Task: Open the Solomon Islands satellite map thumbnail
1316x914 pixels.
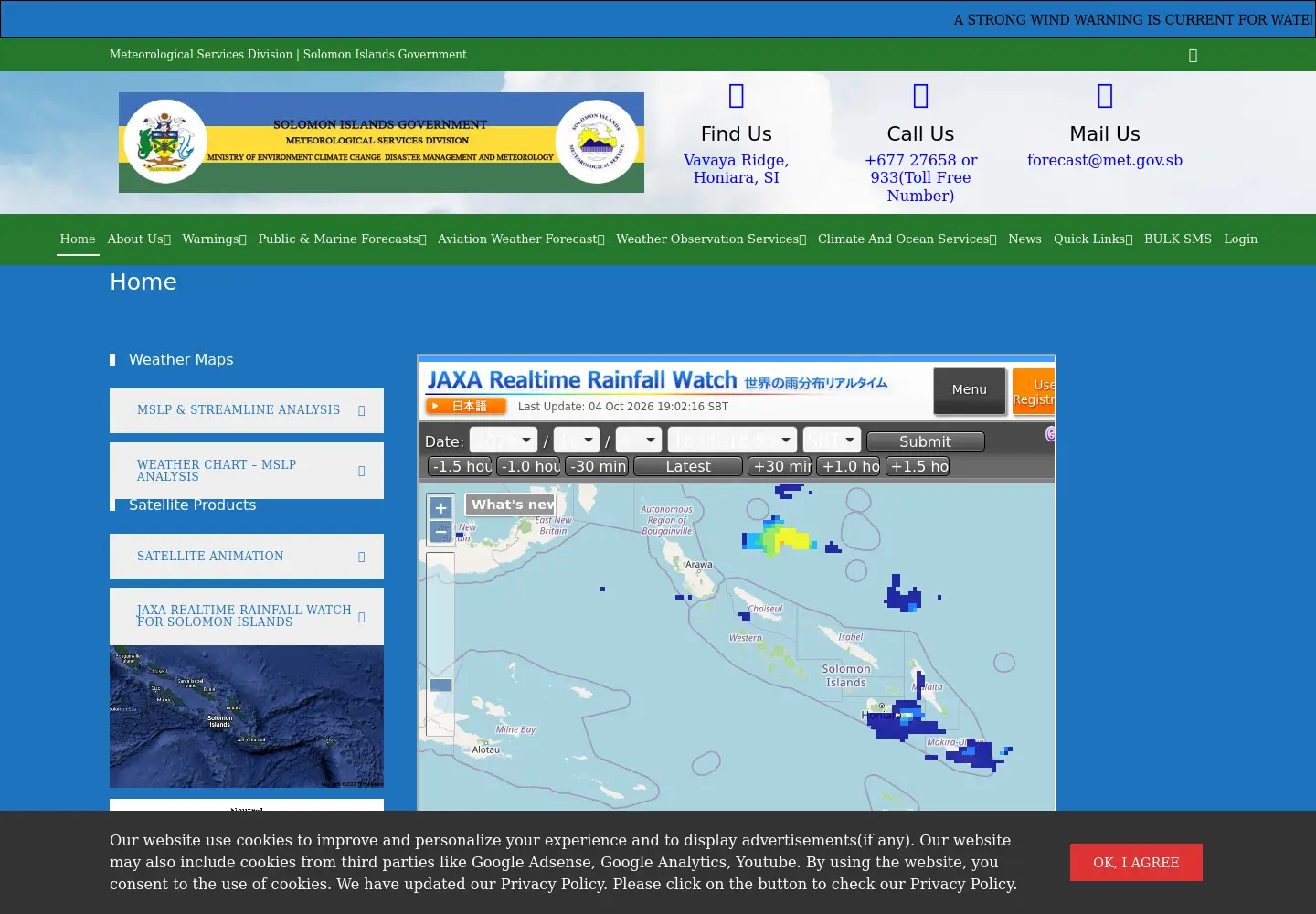Action: [x=247, y=717]
